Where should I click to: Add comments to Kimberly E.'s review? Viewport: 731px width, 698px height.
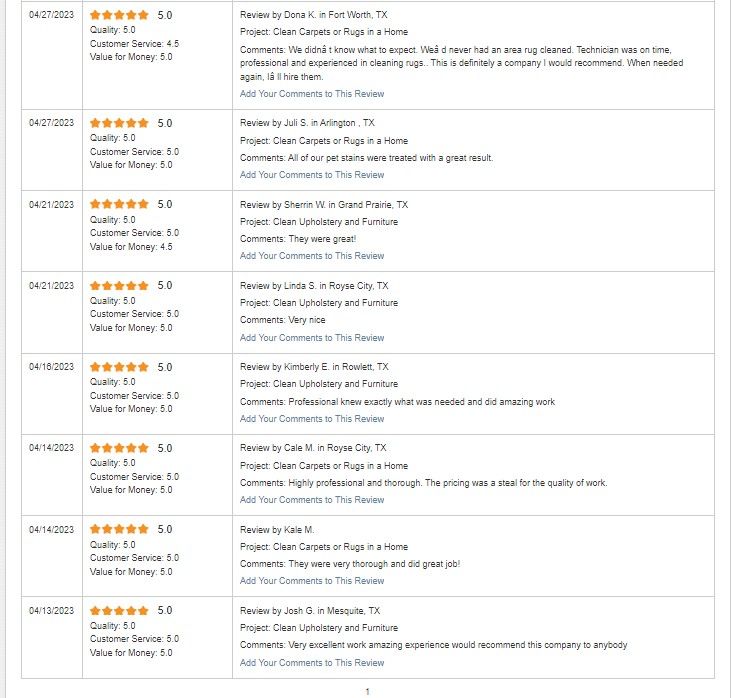tap(312, 419)
